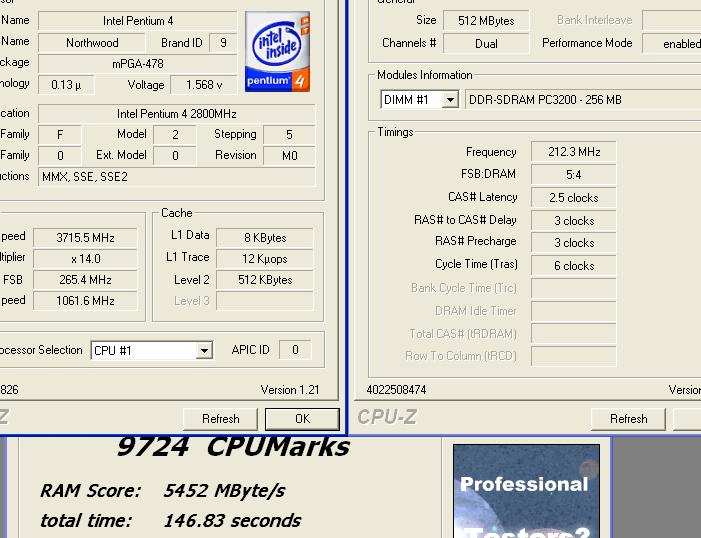Open the CPU #1 processor selection dropdown
This screenshot has height=538, width=701.
coord(204,351)
